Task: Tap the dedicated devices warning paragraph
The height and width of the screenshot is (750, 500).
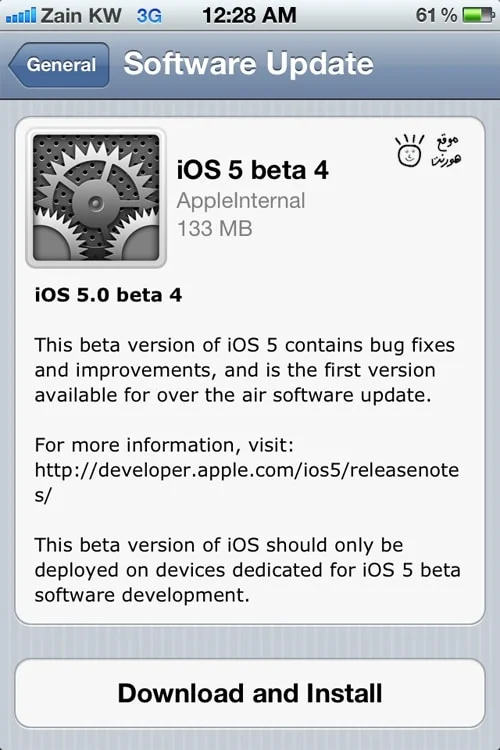Action: click(x=247, y=570)
